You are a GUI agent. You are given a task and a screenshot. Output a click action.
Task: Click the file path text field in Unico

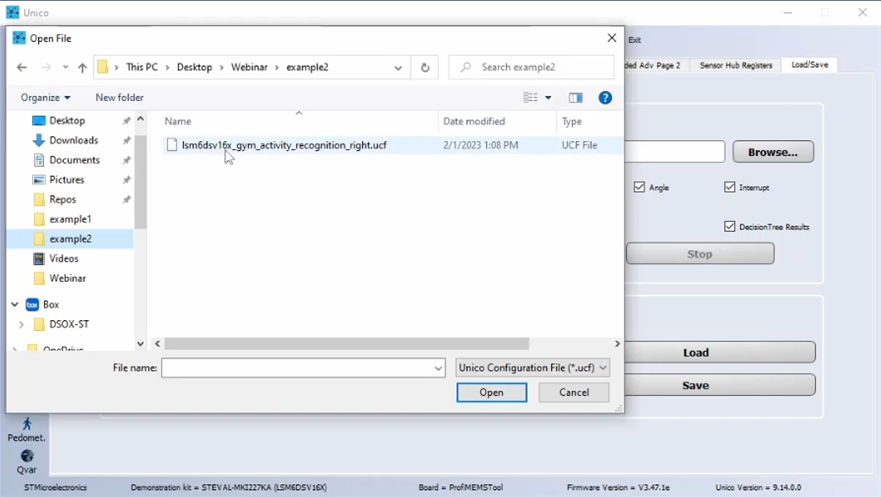point(674,152)
